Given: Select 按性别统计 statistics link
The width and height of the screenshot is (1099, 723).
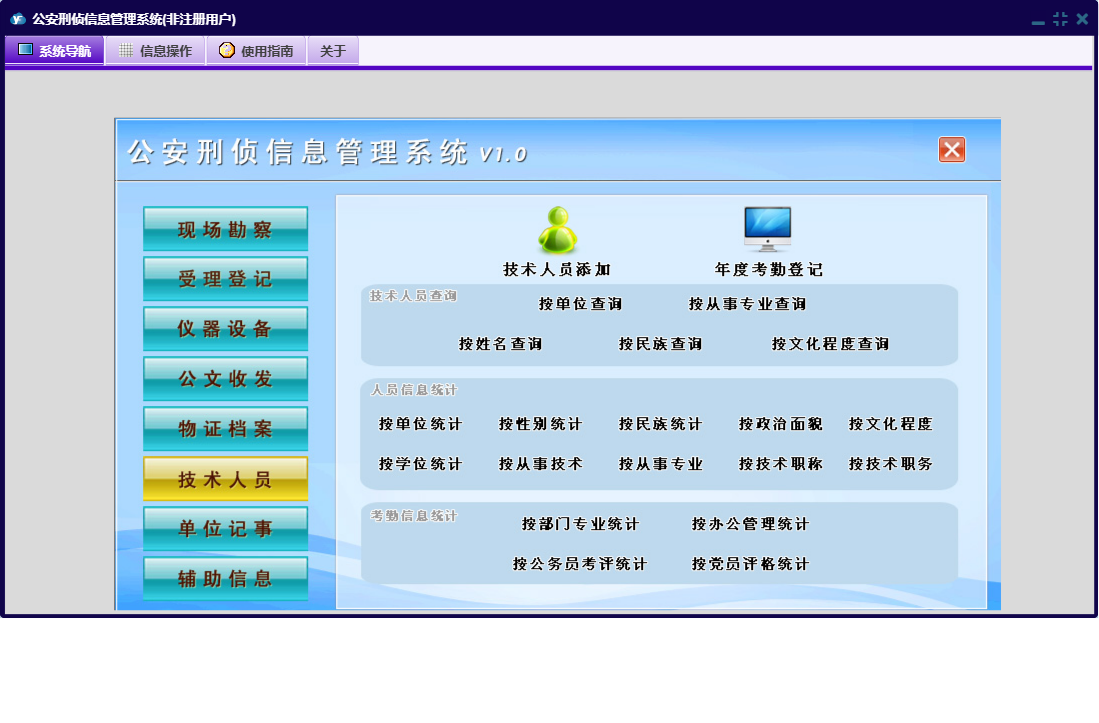Looking at the screenshot, I should tap(540, 424).
